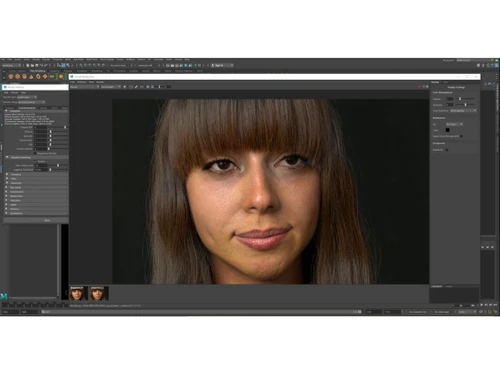This screenshot has height=375, width=500.
Task: Create a polygon sphere from the shelf
Action: click(x=11, y=77)
